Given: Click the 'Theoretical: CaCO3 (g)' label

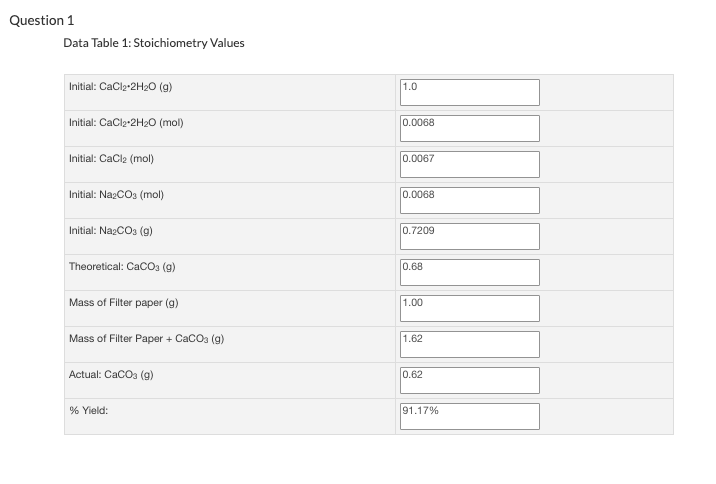Looking at the screenshot, I should click(122, 267).
